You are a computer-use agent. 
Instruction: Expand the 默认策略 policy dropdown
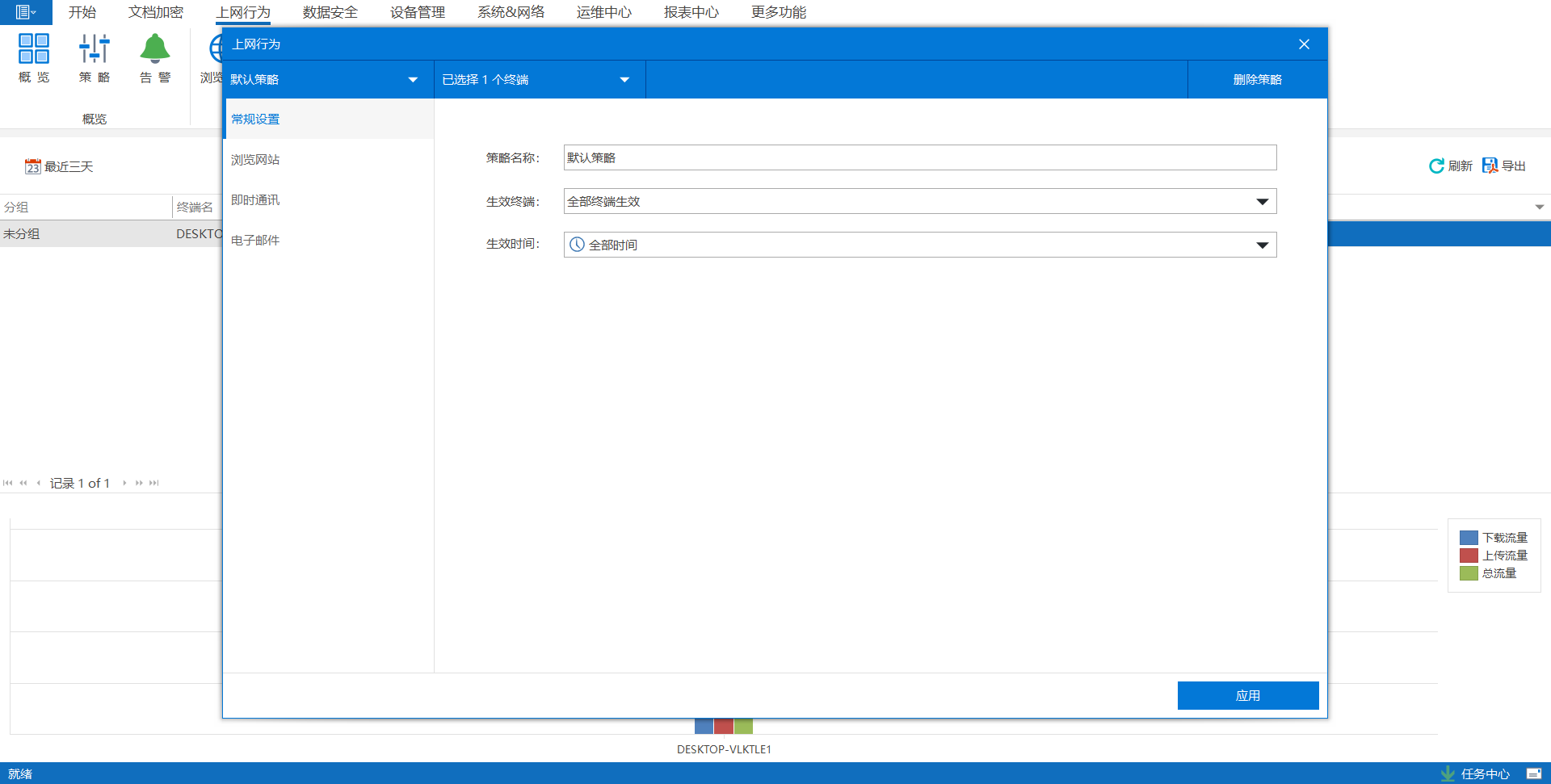[413, 80]
